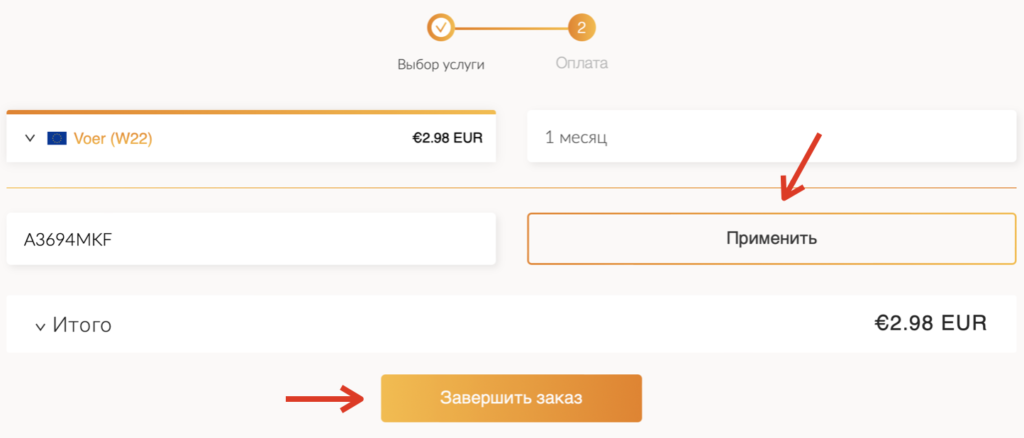Click the EU flag icon
The width and height of the screenshot is (1024, 438).
click(x=57, y=138)
